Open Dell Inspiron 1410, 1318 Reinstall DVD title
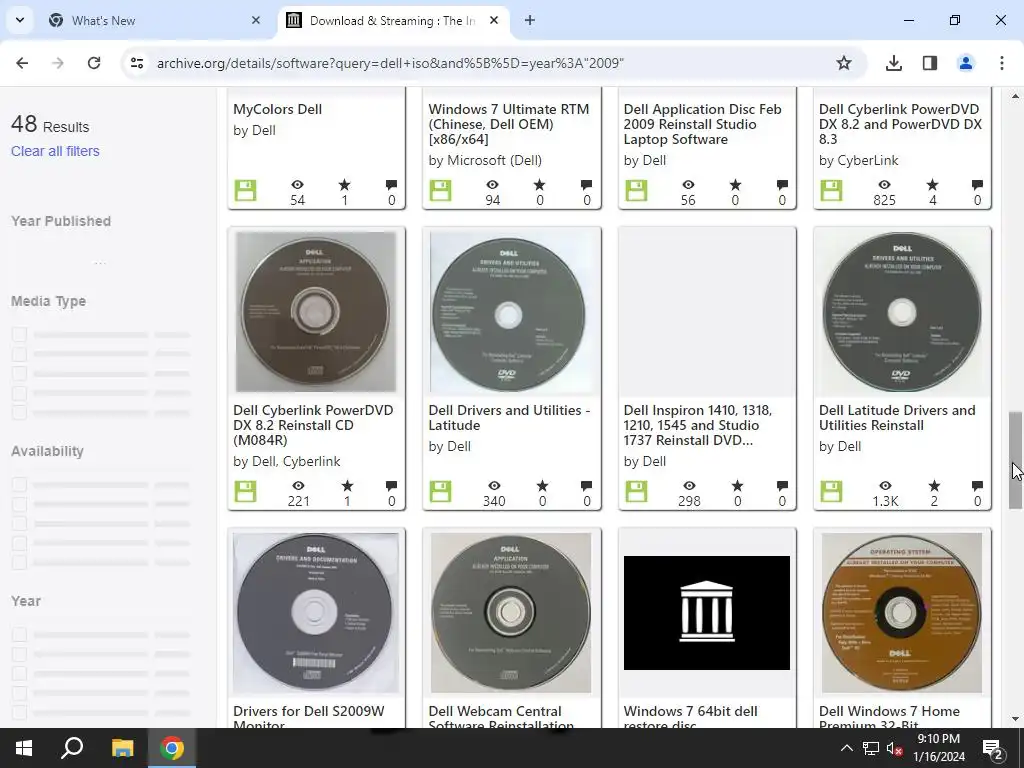1024x768 pixels. [697, 425]
